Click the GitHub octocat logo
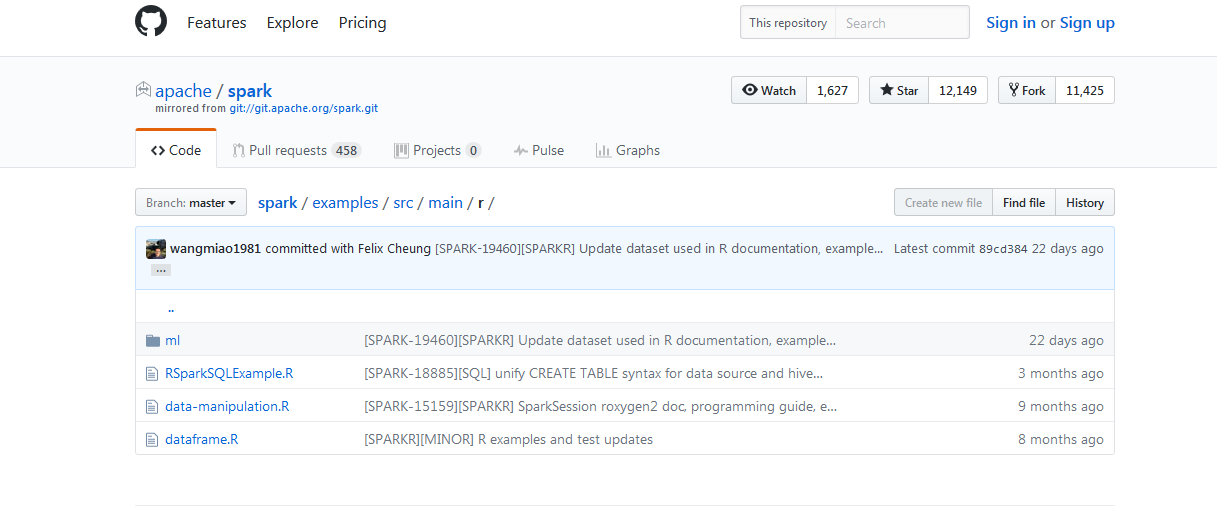The width and height of the screenshot is (1217, 511). point(151,22)
